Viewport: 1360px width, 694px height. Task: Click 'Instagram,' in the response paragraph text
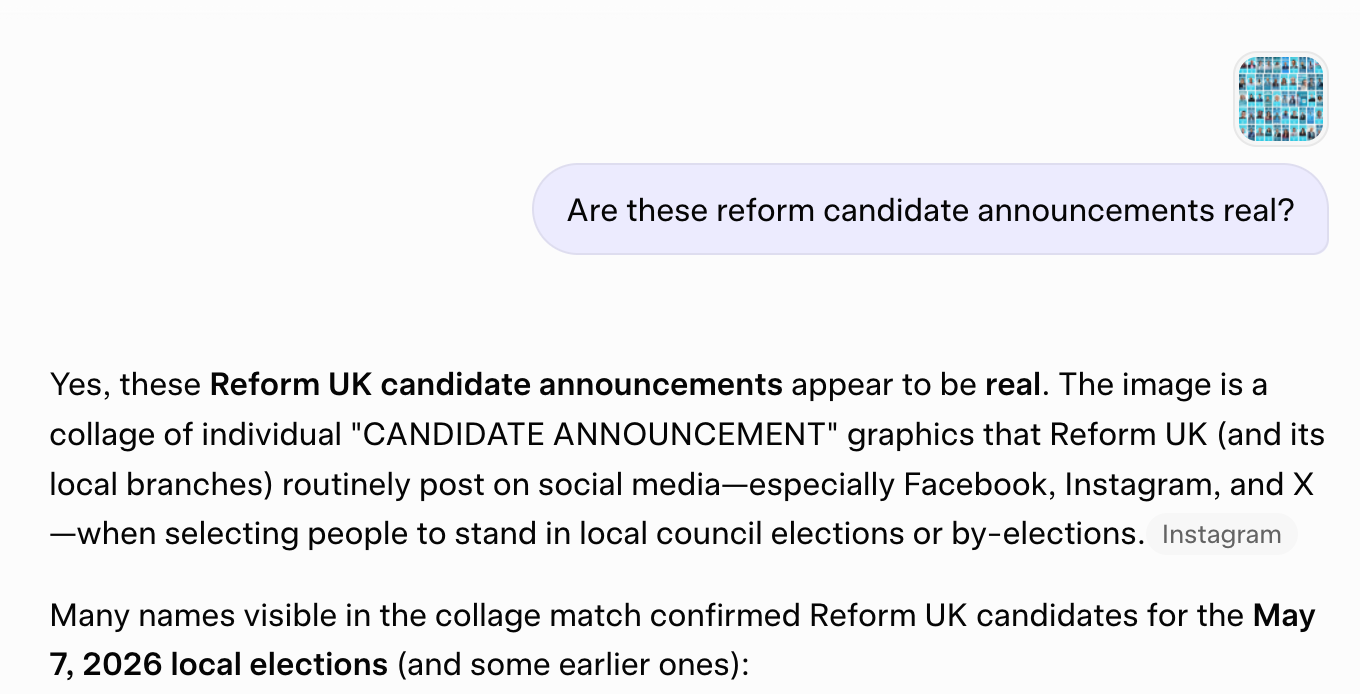(1138, 485)
